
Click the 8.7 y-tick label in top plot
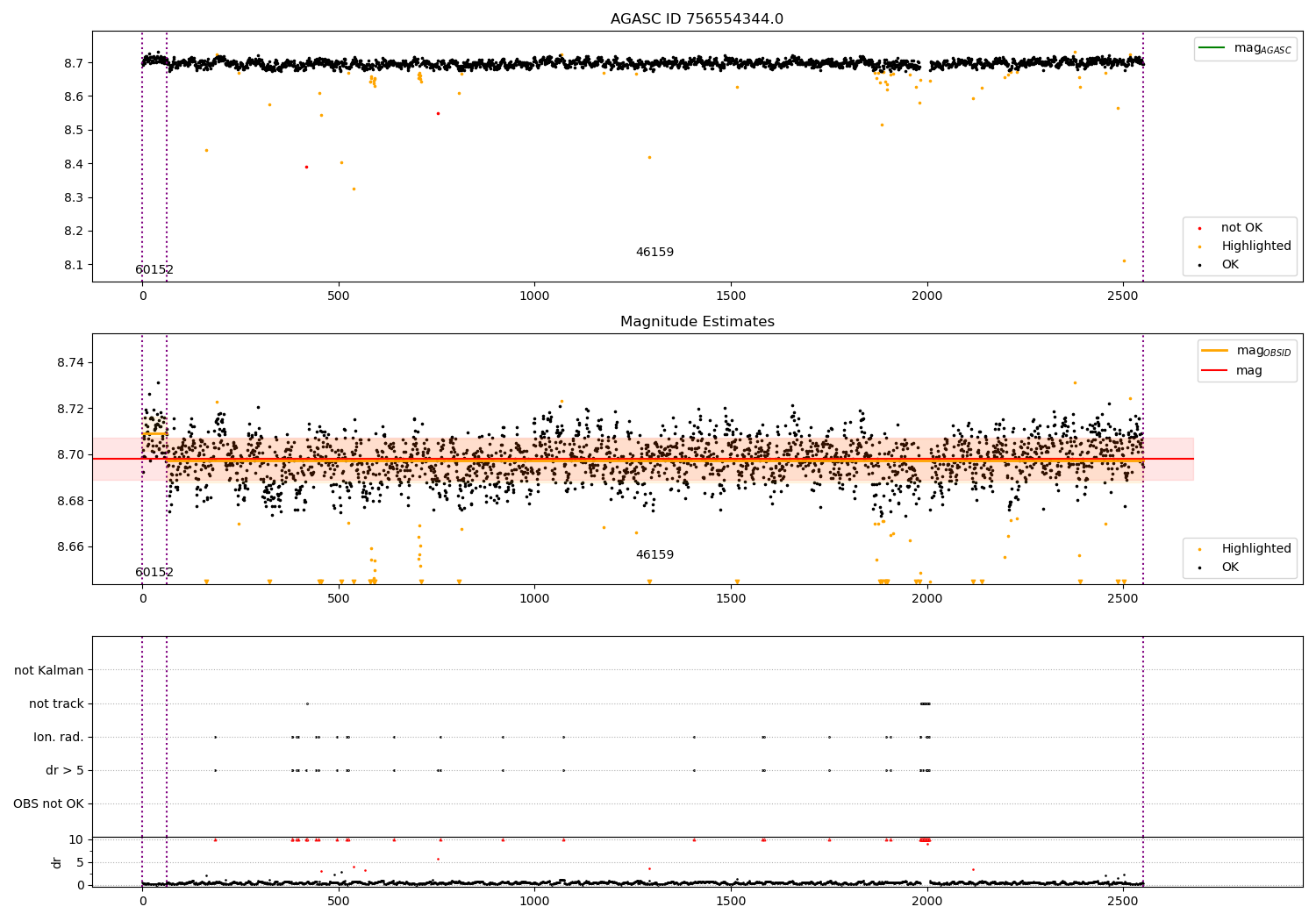coord(75,63)
